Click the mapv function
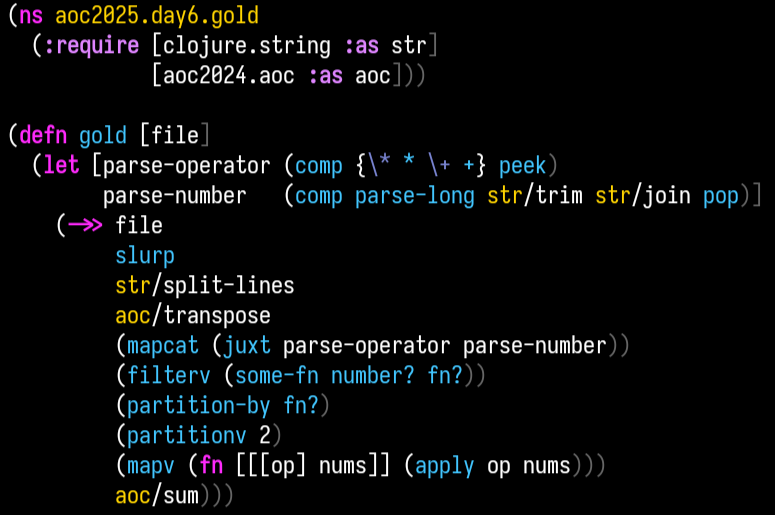 tap(151, 466)
